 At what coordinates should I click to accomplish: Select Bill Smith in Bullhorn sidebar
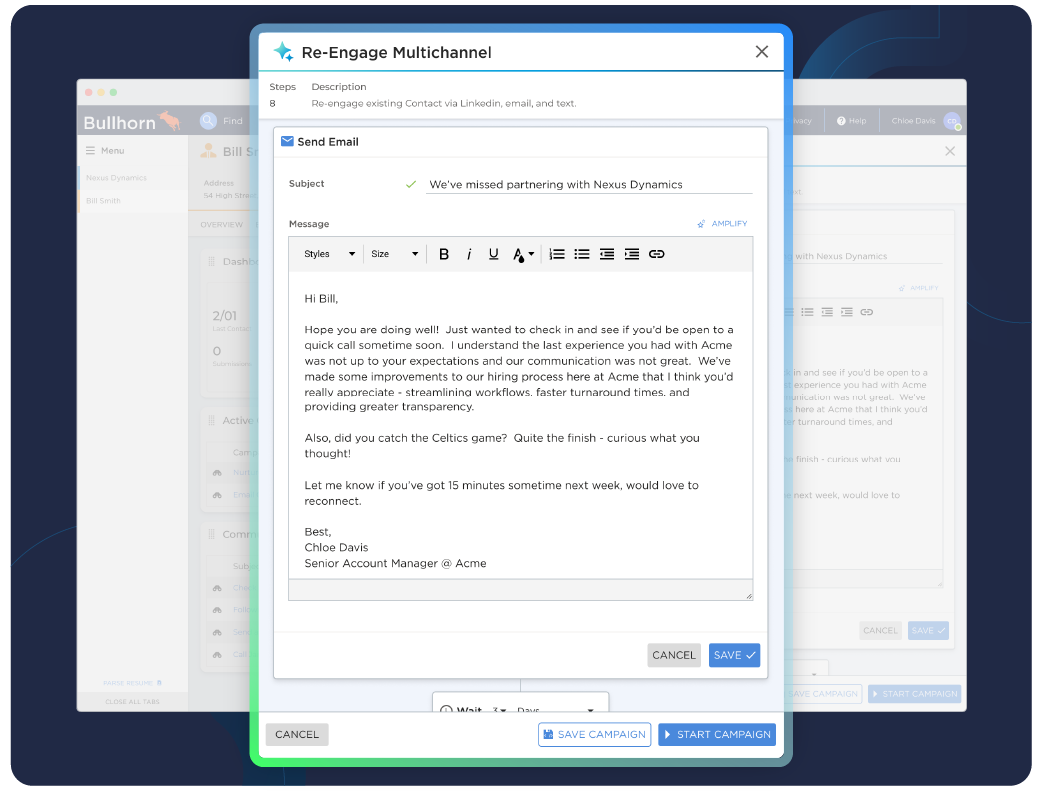(x=103, y=201)
